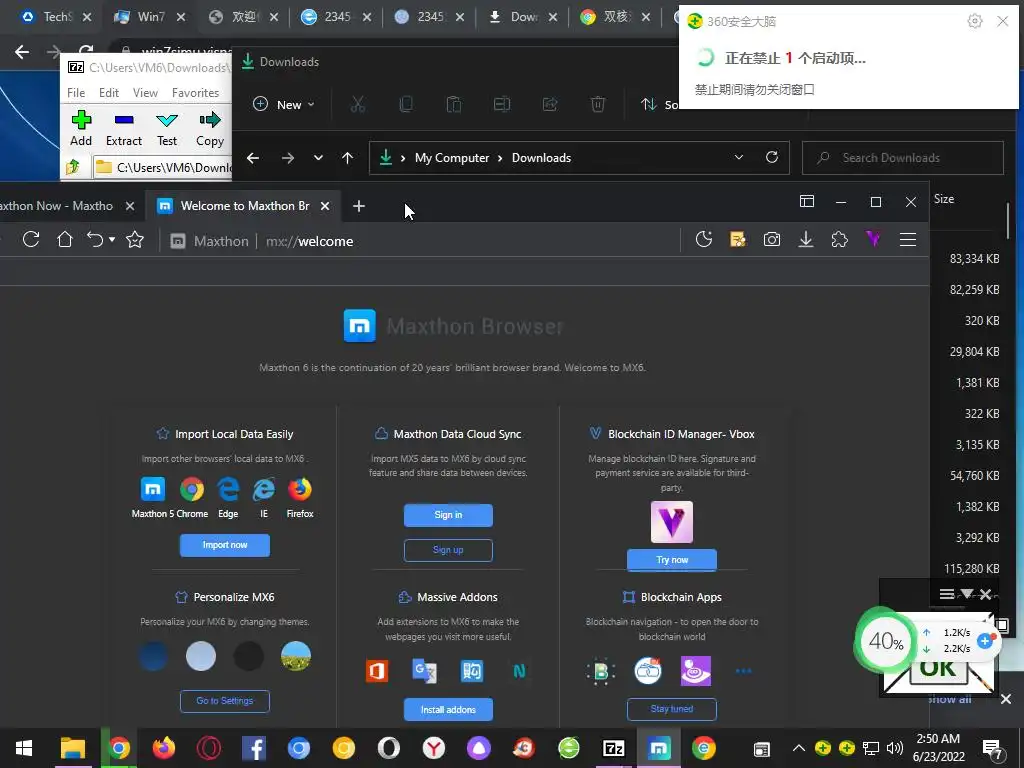This screenshot has width=1024, height=768.
Task: Select the Welcome to Maxthon Browser tab
Action: click(x=242, y=206)
